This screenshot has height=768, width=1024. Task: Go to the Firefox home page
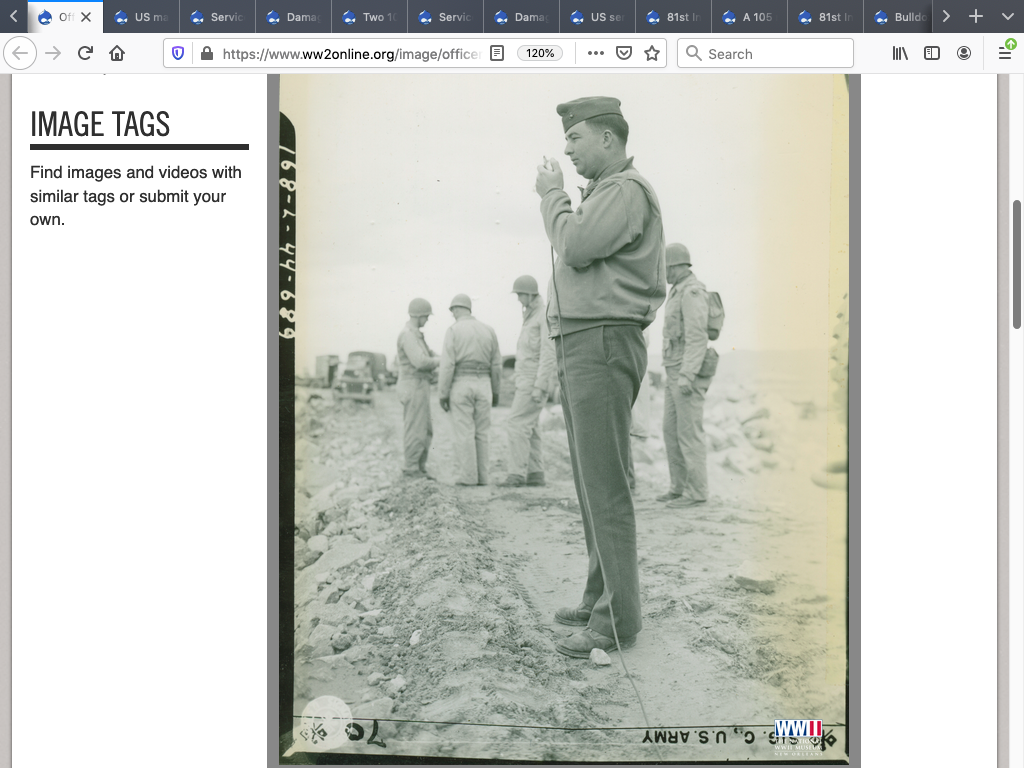117,54
